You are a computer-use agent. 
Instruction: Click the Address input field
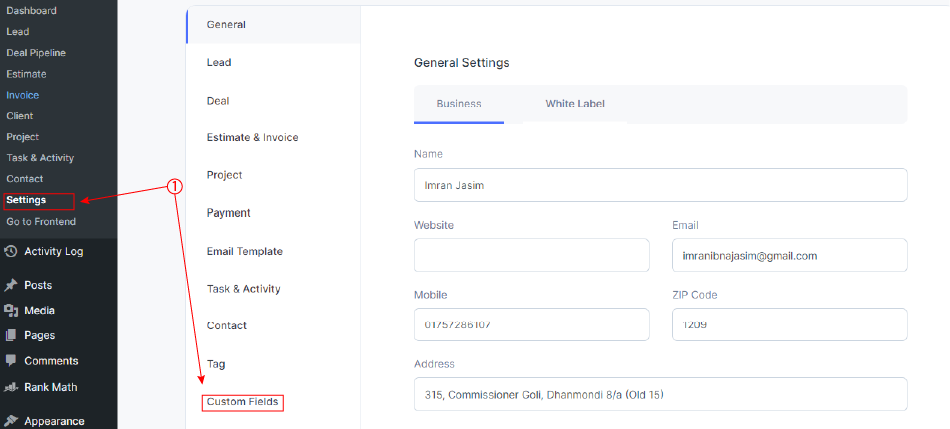coord(660,394)
